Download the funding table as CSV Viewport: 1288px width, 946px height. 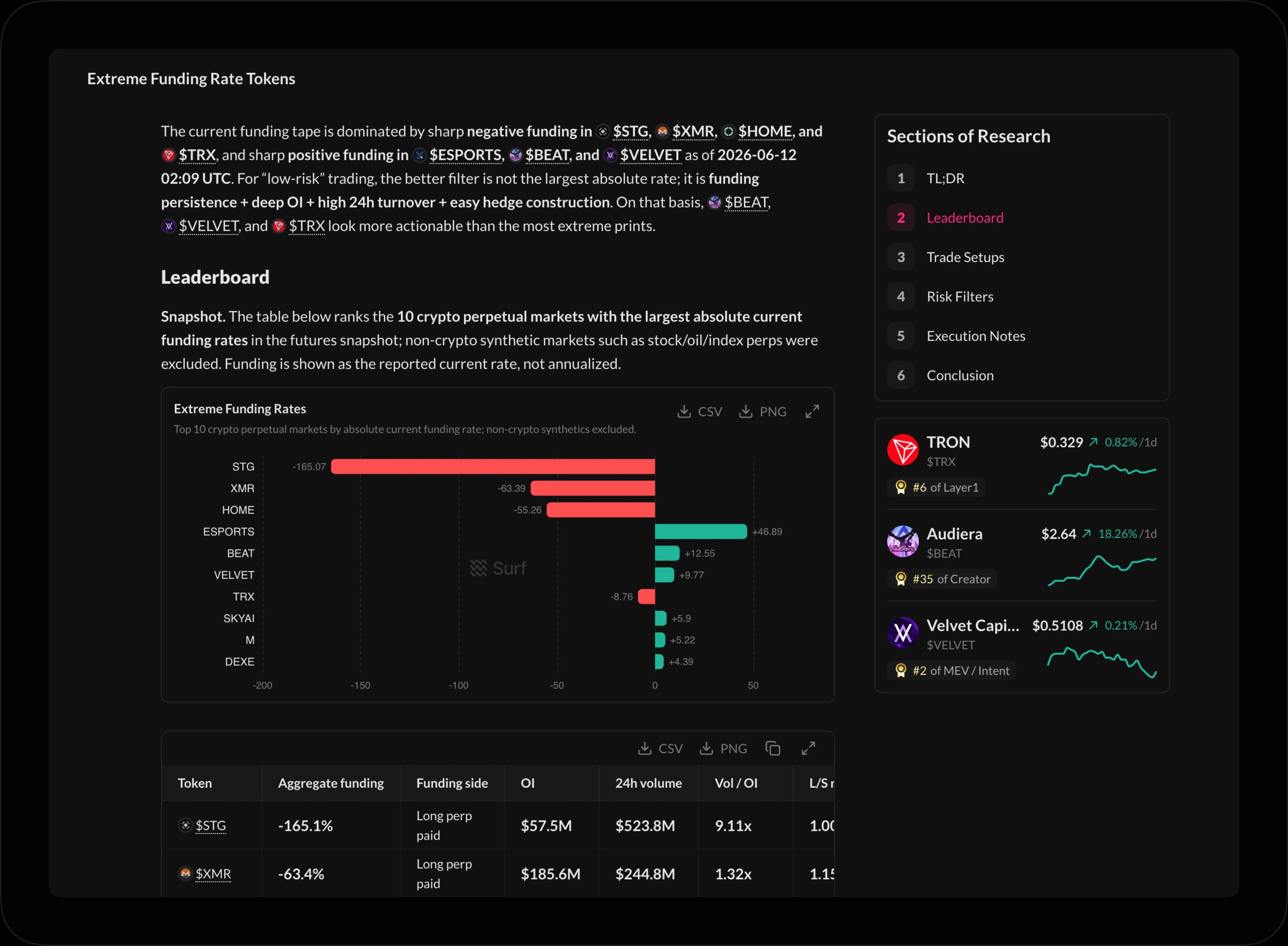click(660, 748)
